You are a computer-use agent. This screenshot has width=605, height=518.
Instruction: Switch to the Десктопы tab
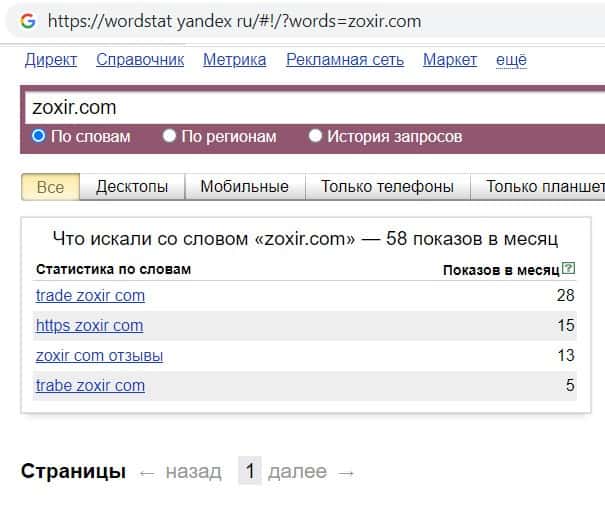pyautogui.click(x=132, y=187)
